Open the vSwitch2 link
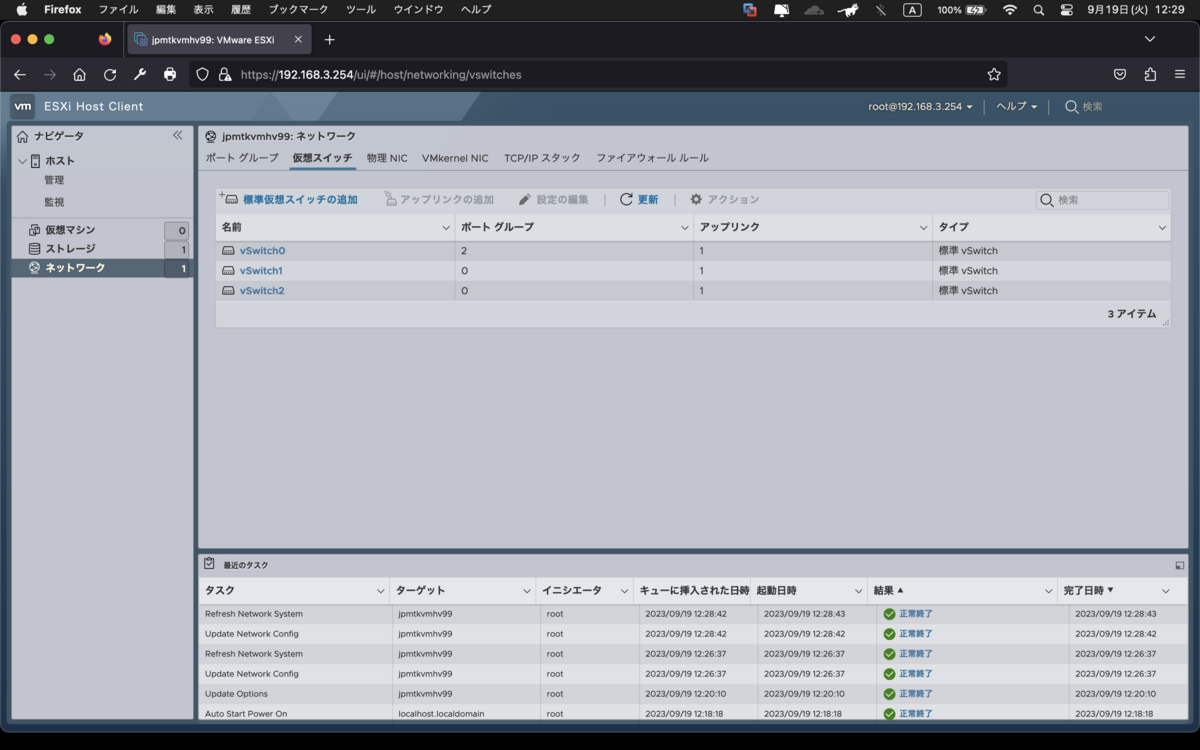The width and height of the screenshot is (1200, 750). pos(262,291)
